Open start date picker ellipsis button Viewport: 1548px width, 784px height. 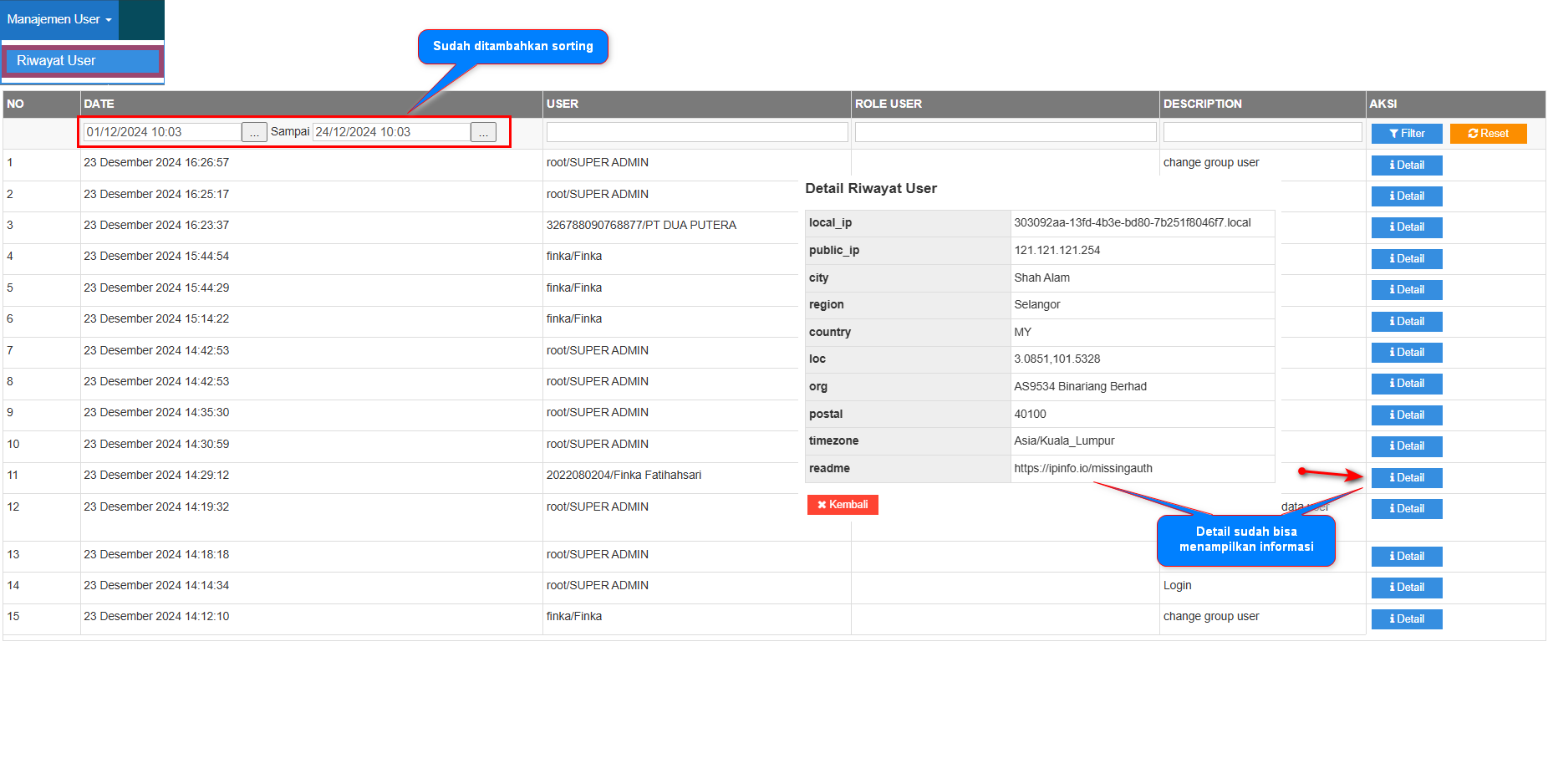point(254,132)
